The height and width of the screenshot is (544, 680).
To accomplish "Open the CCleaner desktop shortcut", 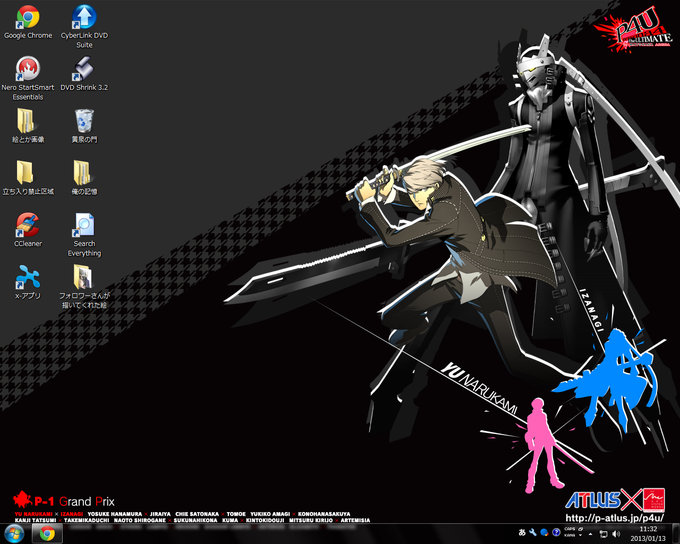I will pyautogui.click(x=28, y=230).
